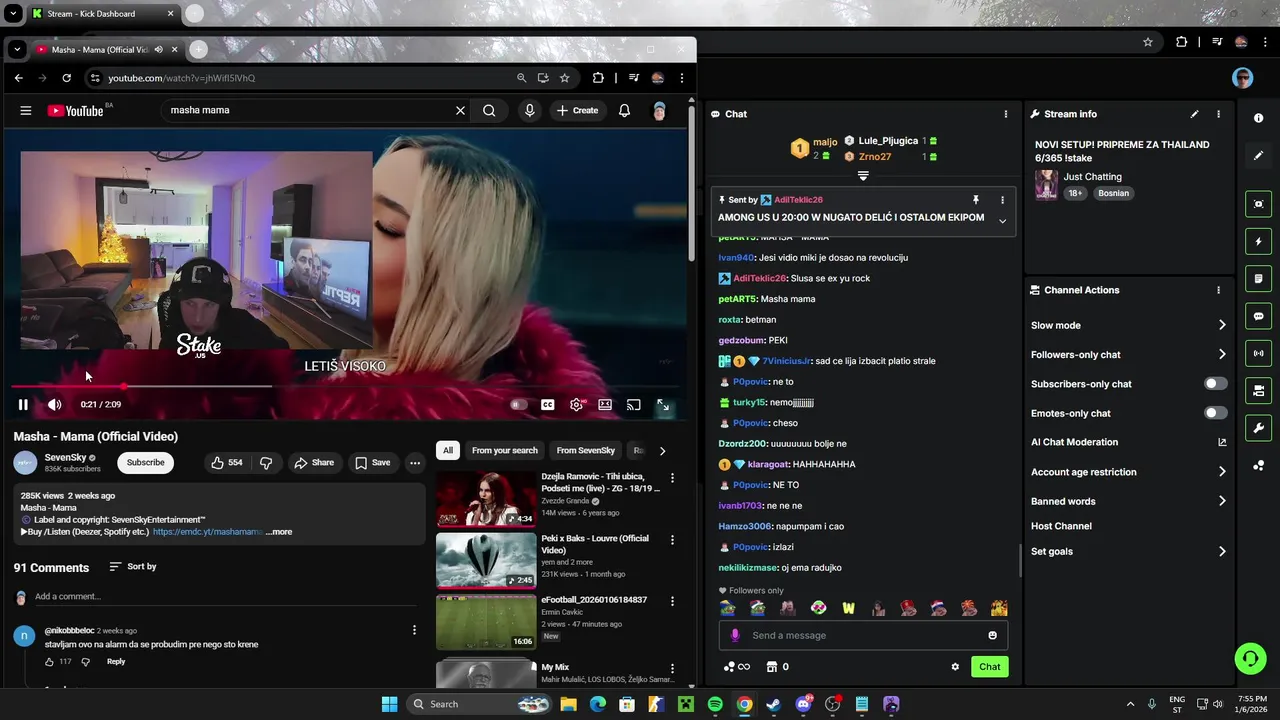
Task: Open Kick chat options menu
Action: click(1006, 114)
